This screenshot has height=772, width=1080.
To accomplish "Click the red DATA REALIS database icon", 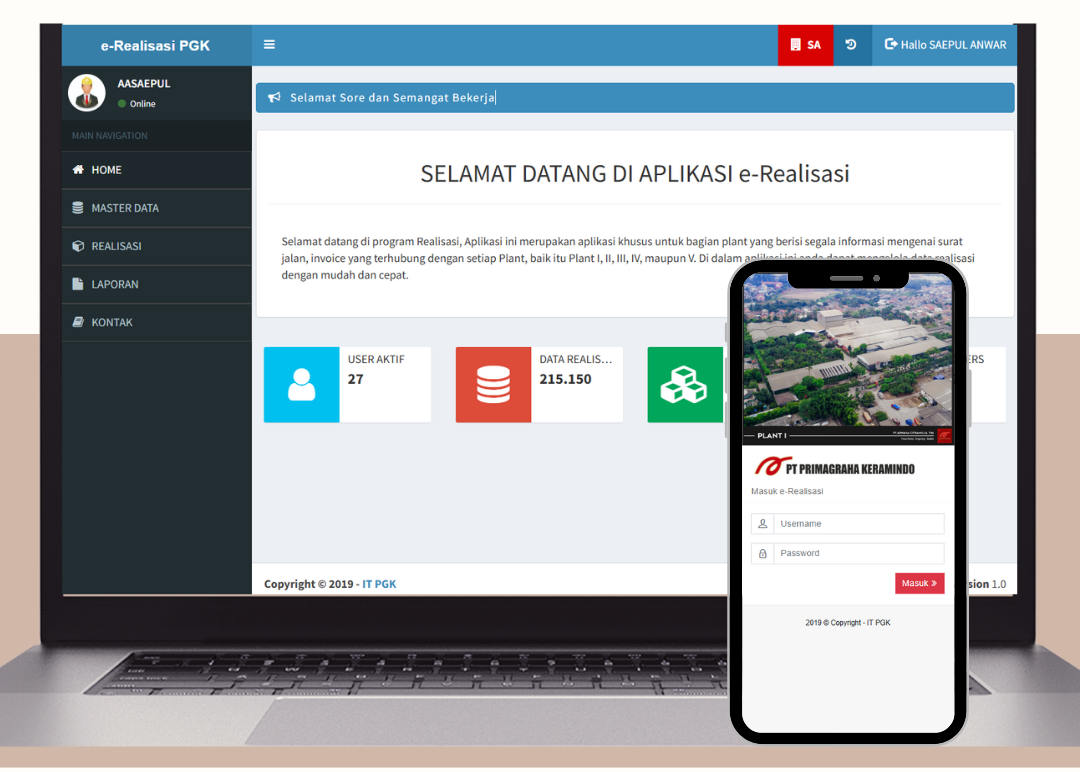I will [493, 384].
